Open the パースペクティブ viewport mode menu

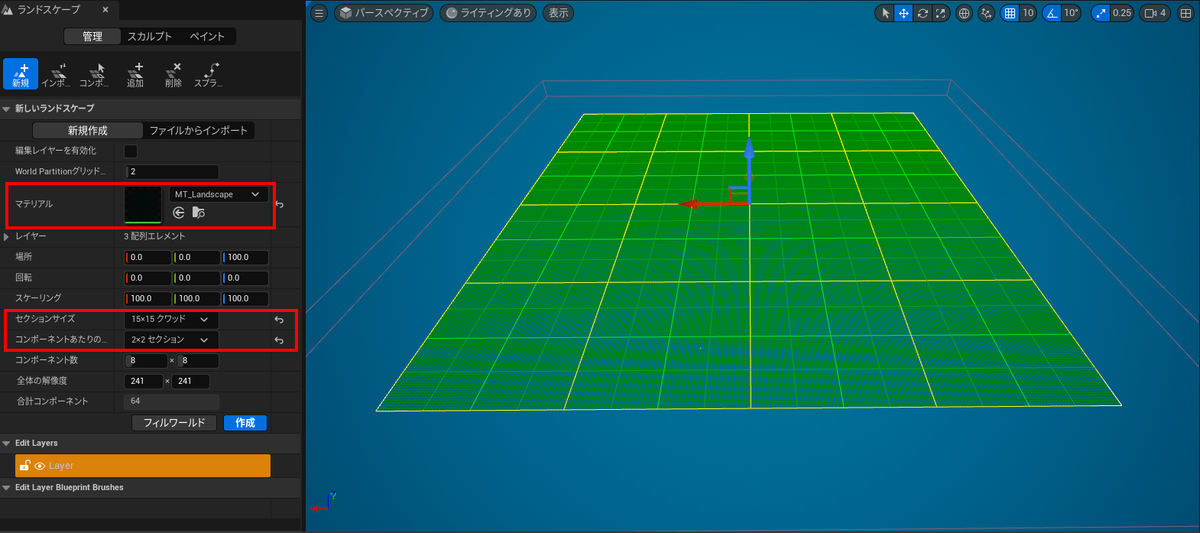(384, 14)
